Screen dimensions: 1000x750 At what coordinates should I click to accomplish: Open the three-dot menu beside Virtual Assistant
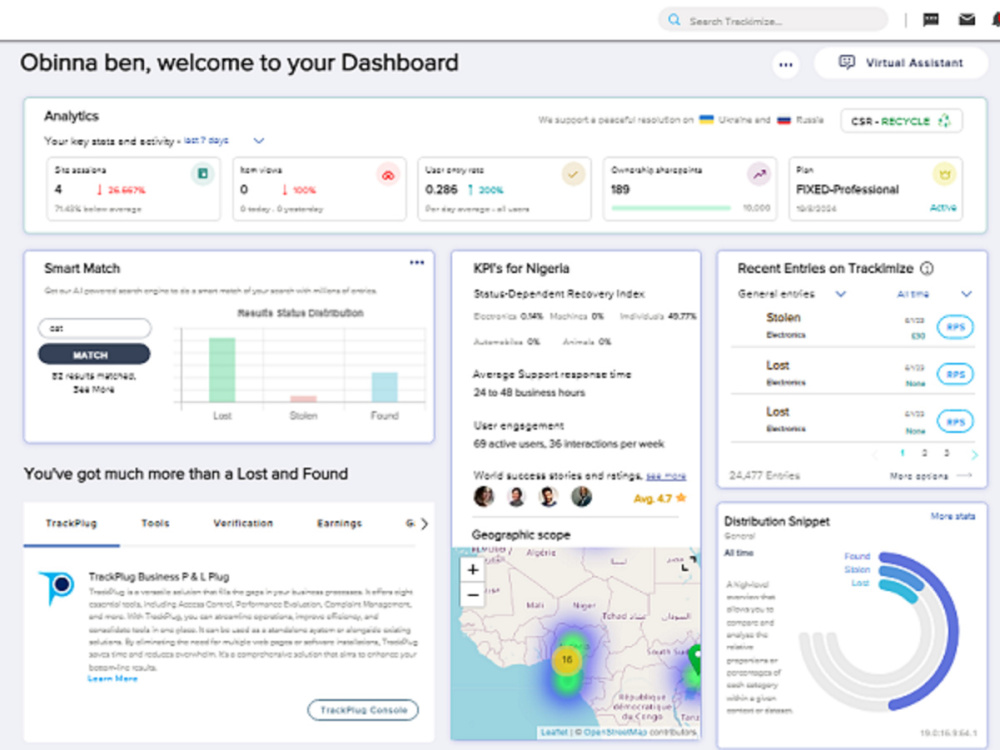click(786, 64)
